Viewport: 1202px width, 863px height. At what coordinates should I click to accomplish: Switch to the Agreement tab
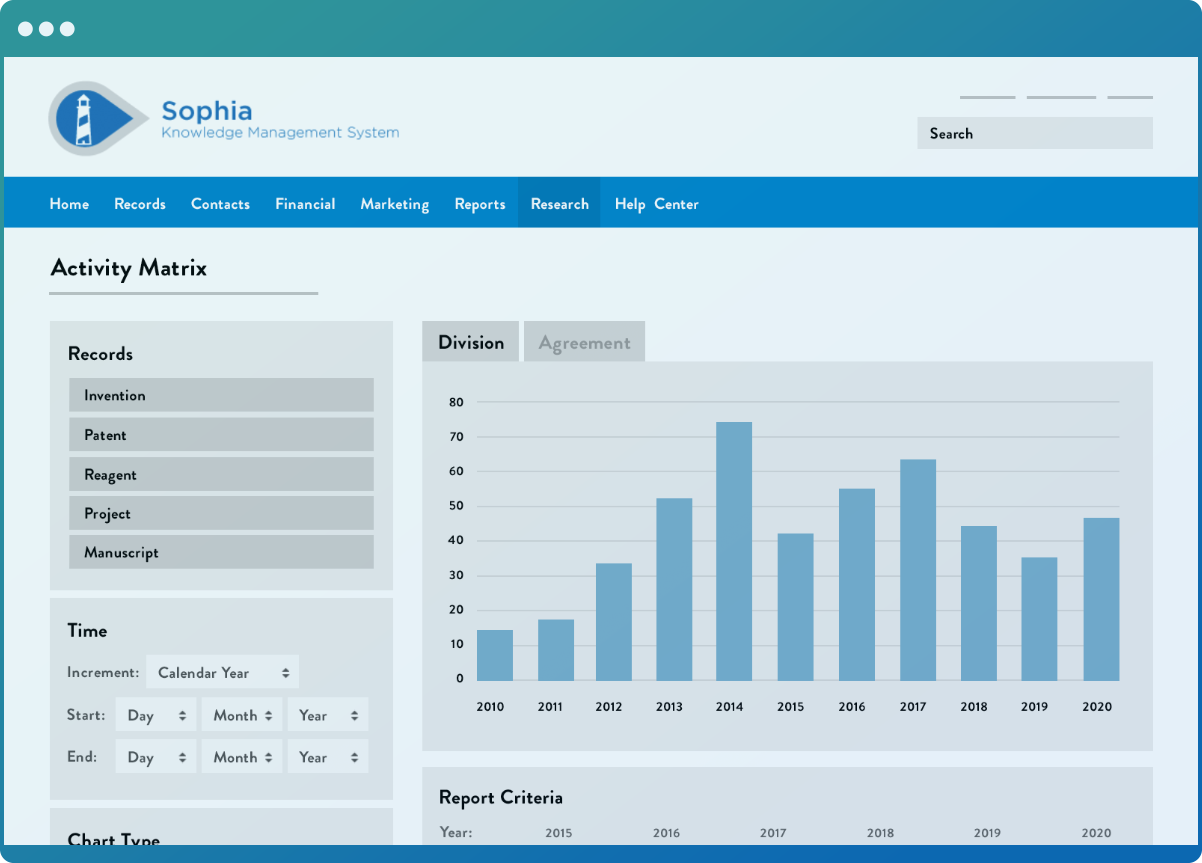coord(584,341)
